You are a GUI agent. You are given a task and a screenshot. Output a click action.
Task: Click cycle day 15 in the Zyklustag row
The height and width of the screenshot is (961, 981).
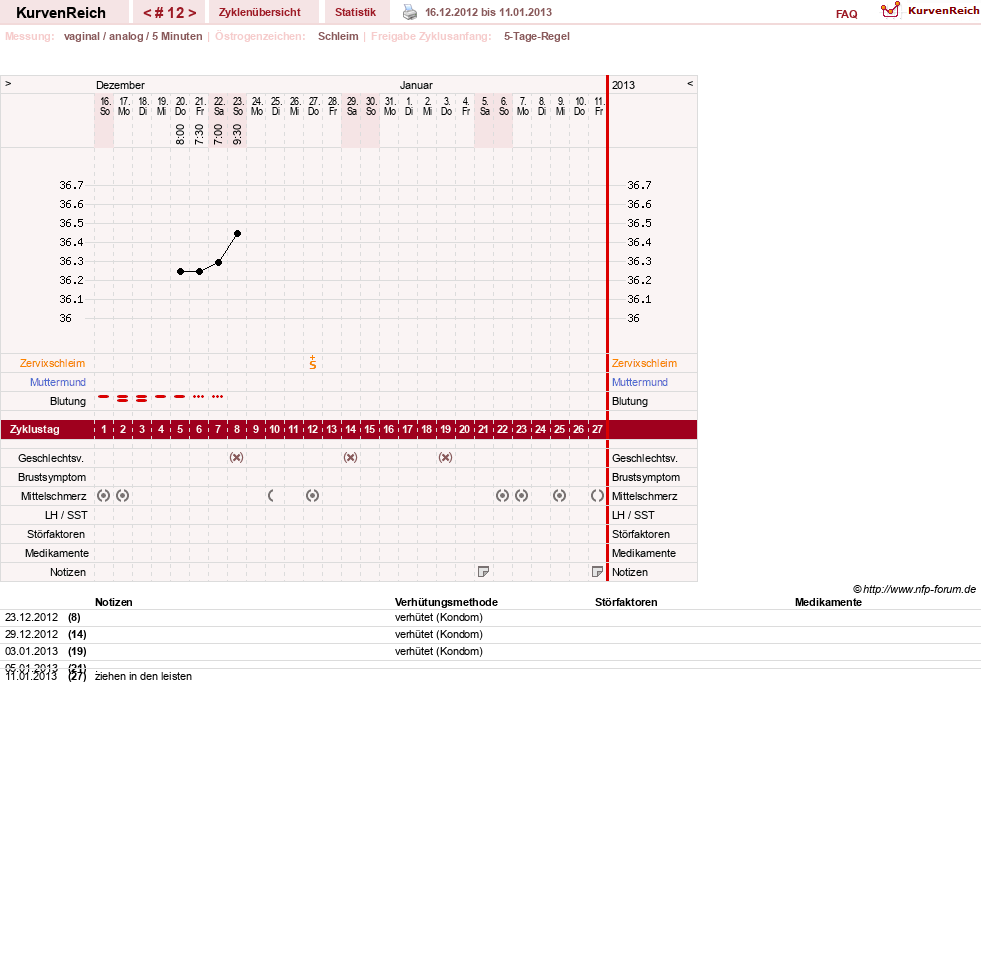tap(370, 429)
